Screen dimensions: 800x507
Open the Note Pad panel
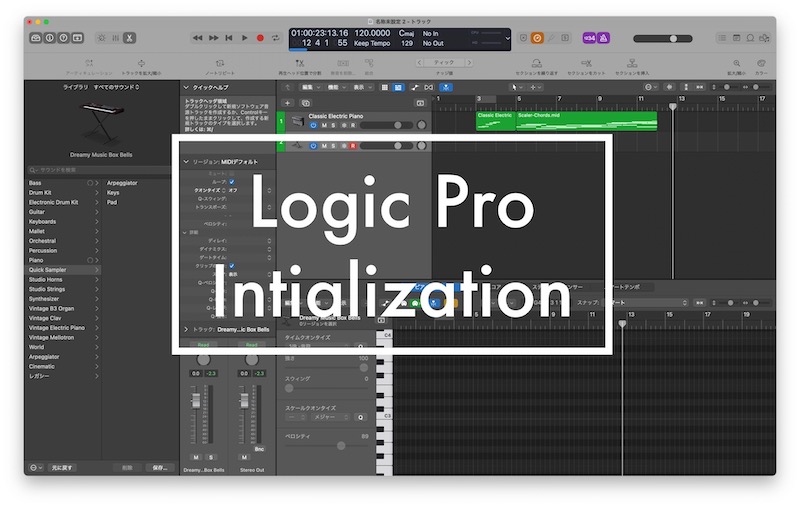coord(736,38)
